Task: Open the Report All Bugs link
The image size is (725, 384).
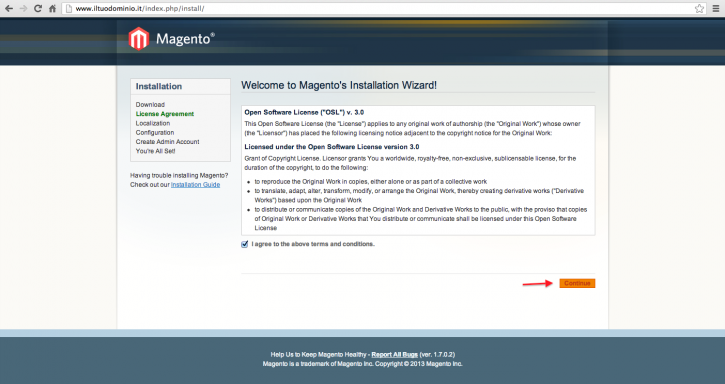Action: pos(394,354)
